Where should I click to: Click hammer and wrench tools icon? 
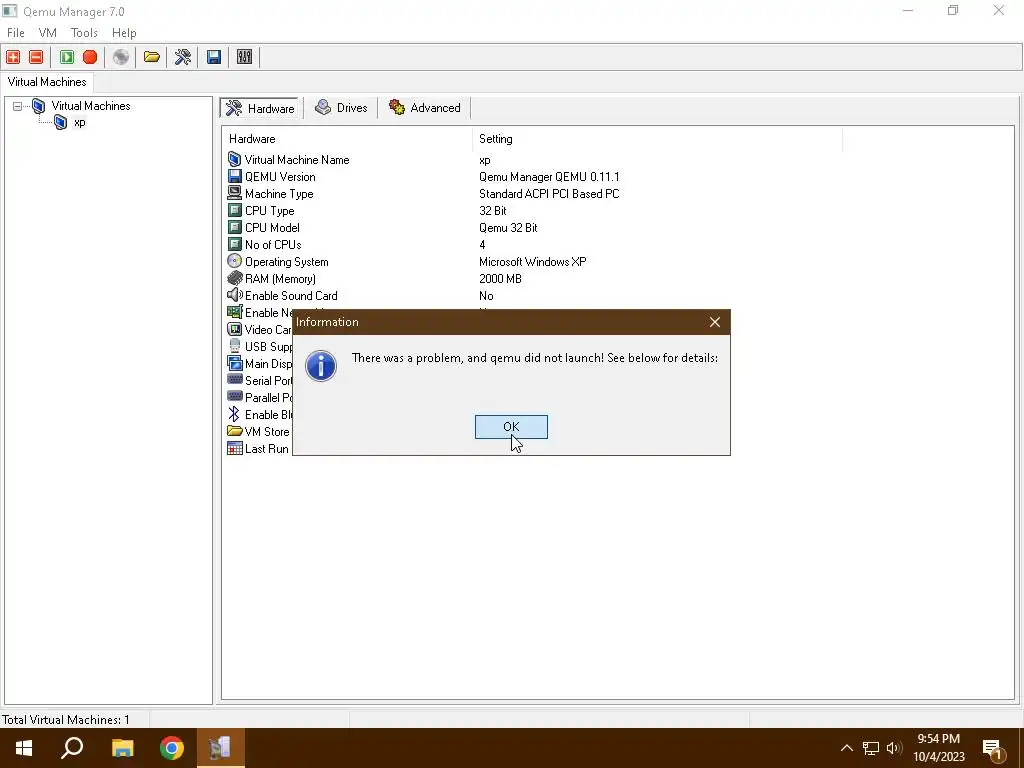tap(183, 57)
